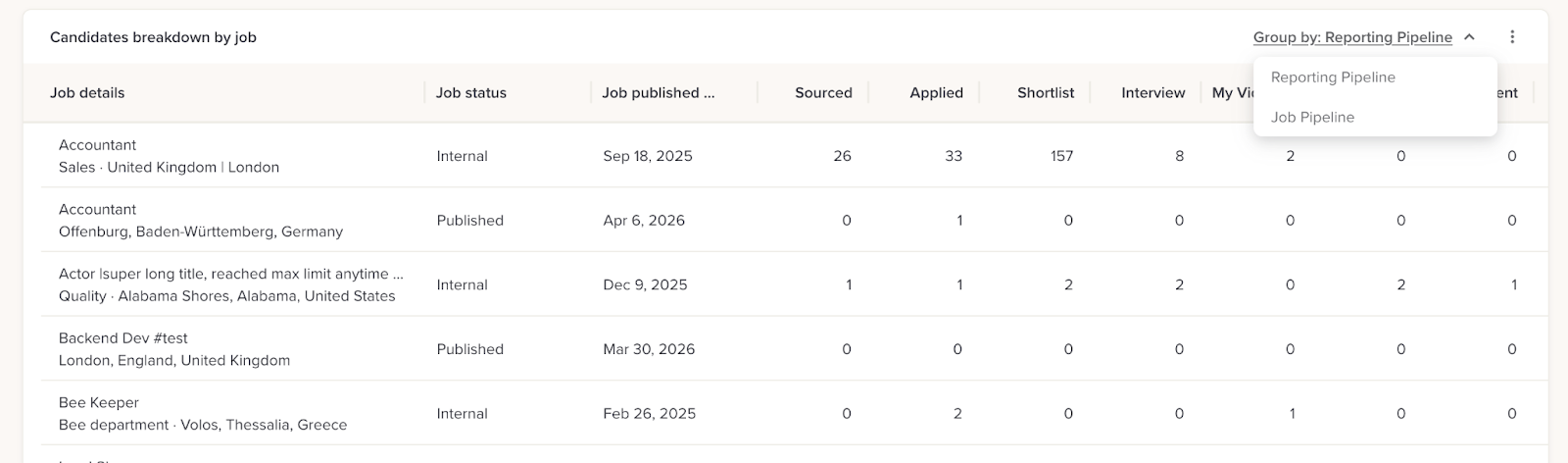1568x463 pixels.
Task: Open the Accountant job in Offenburg, Germany
Action: click(x=97, y=210)
